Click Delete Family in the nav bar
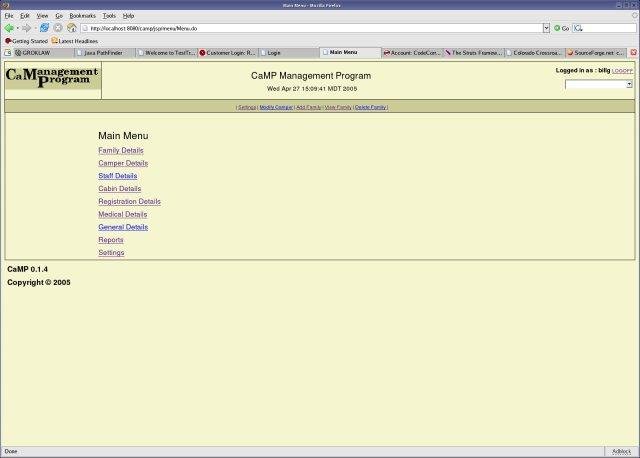The height and width of the screenshot is (458, 640). tap(371, 107)
